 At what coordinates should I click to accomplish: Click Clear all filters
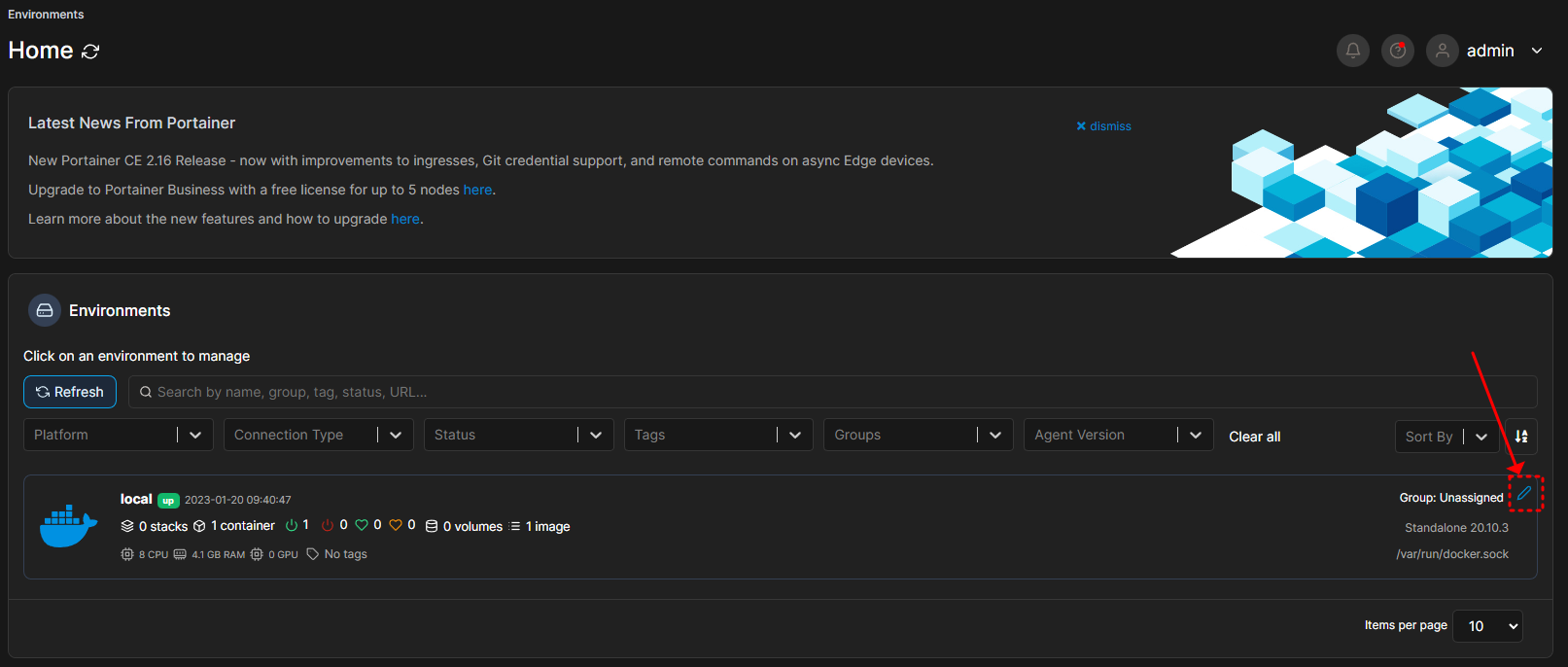1254,437
